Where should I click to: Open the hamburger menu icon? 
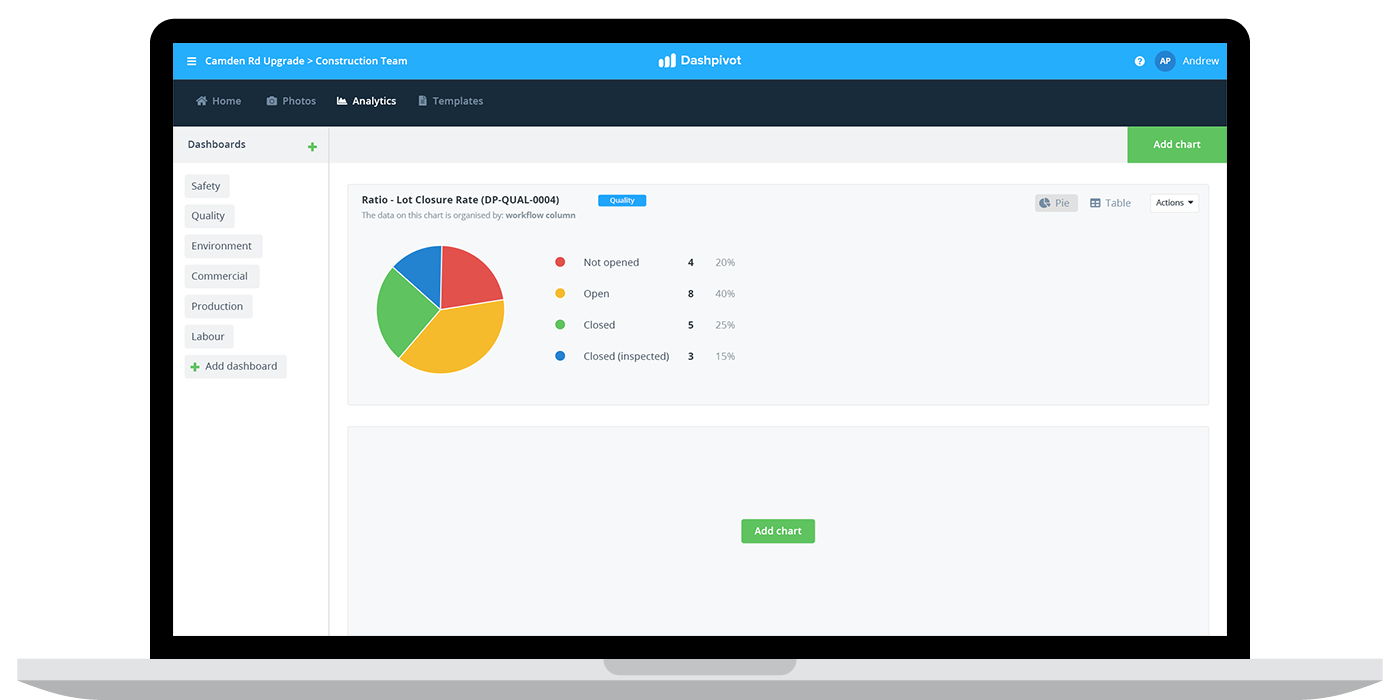point(192,61)
